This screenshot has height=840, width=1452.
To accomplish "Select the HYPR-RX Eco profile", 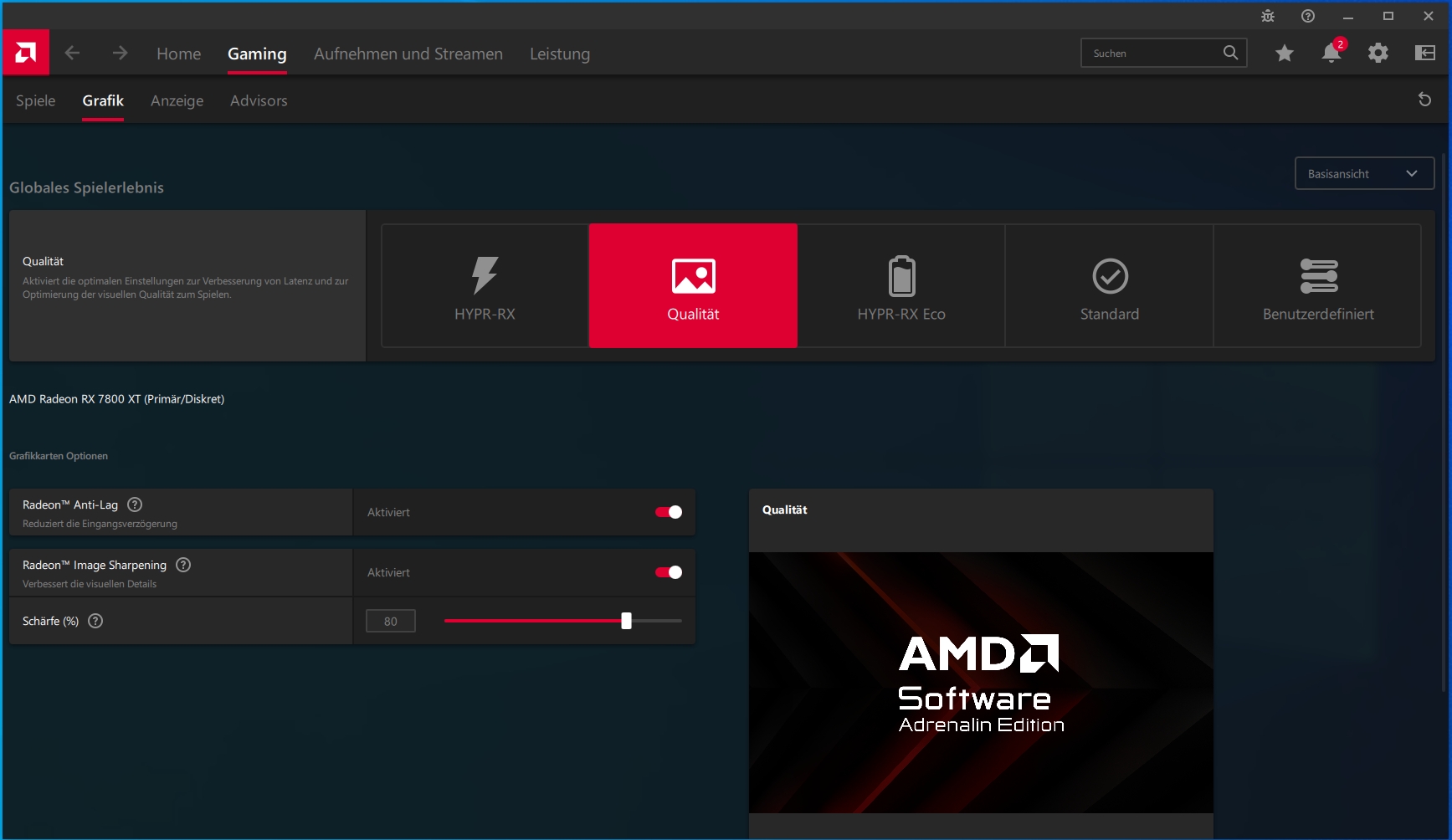I will coord(901,285).
